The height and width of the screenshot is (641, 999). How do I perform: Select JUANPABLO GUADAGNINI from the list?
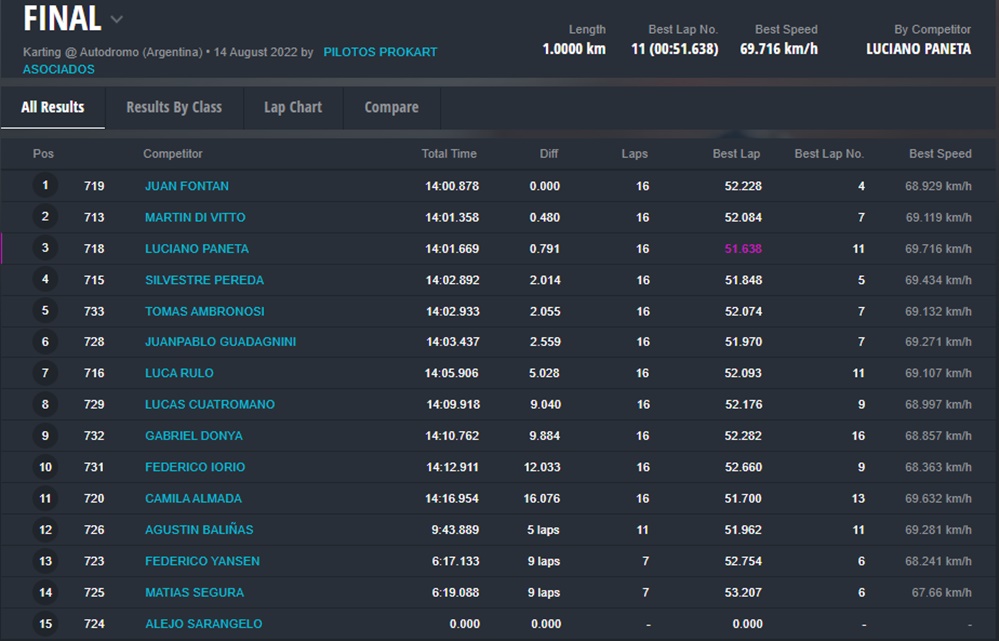coord(220,342)
